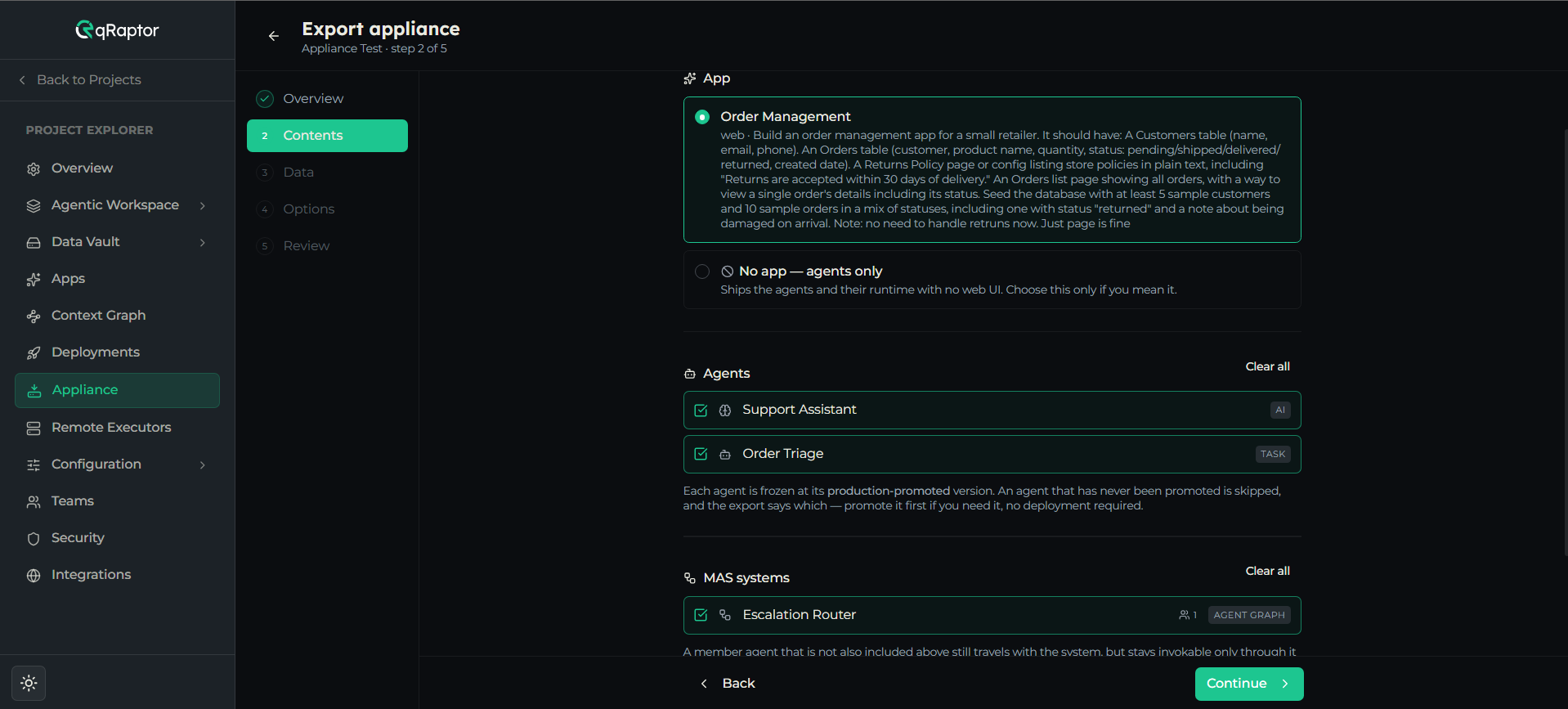The width and height of the screenshot is (1568, 709).
Task: Expand the Data Vault chevron
Action: pyautogui.click(x=203, y=242)
